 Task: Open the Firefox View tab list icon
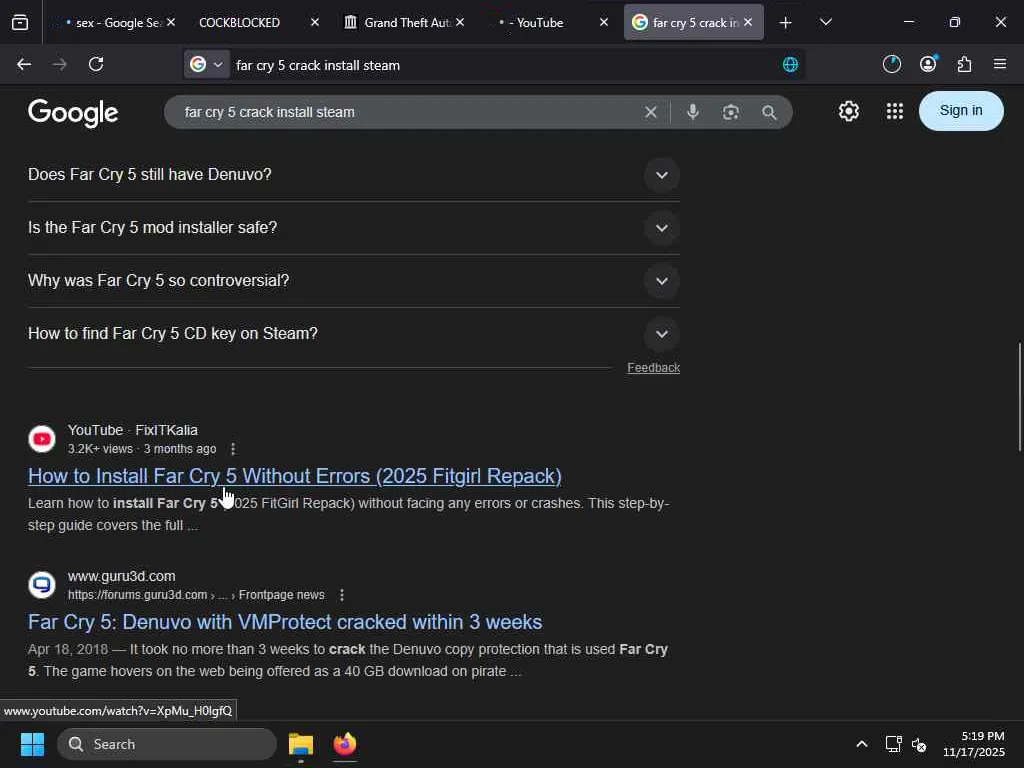20,23
